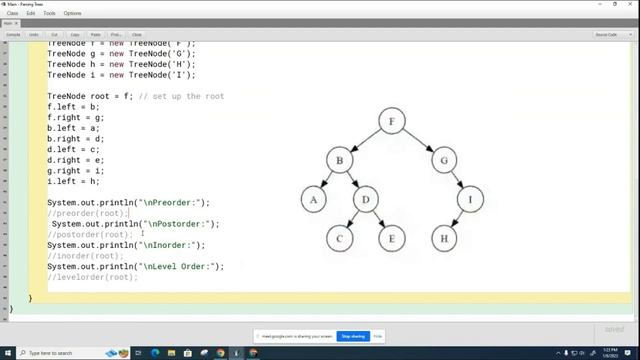The width and height of the screenshot is (640, 360).
Task: Click the Close toolbar button
Action: click(x=137, y=35)
